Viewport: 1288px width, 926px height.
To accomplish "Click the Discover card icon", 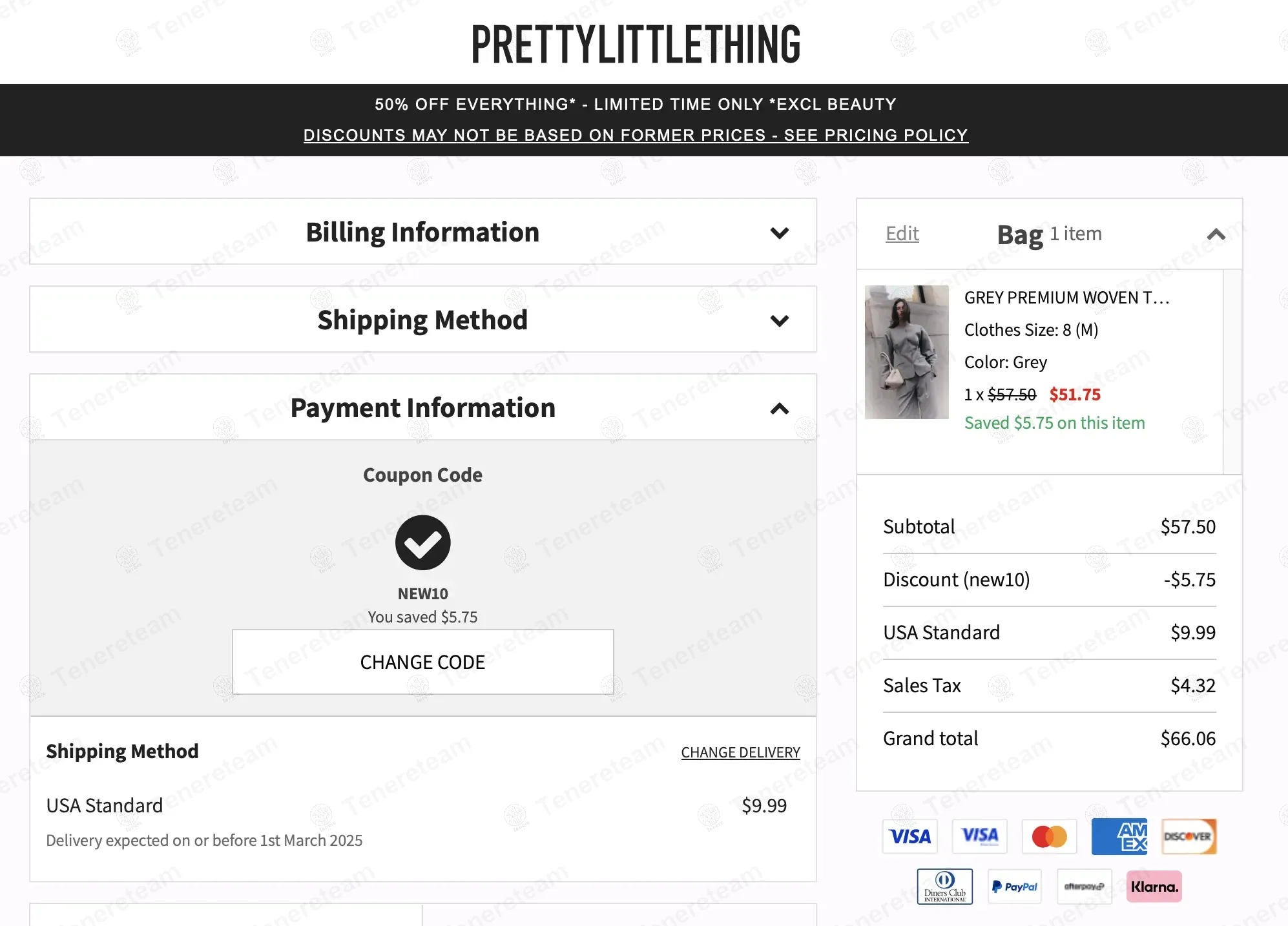I will (1189, 837).
